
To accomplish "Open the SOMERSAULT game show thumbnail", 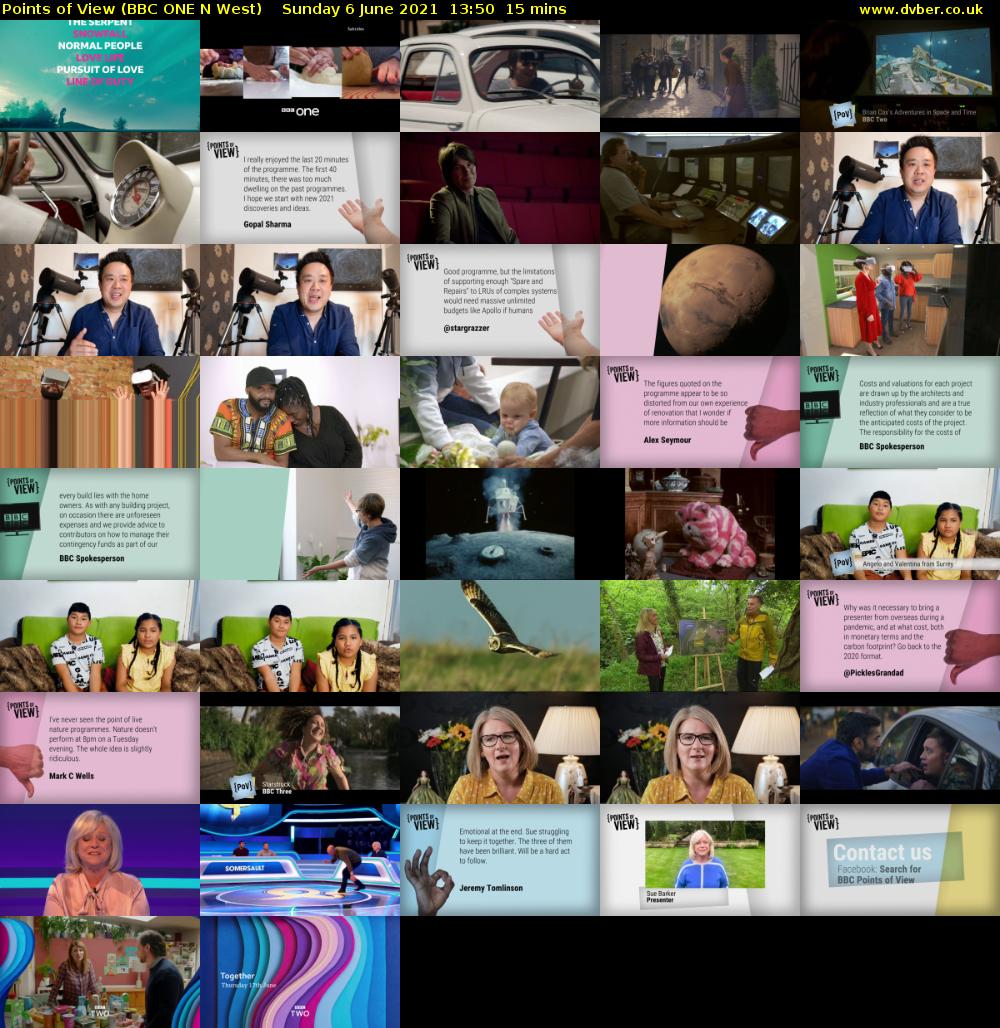I will coord(300,860).
